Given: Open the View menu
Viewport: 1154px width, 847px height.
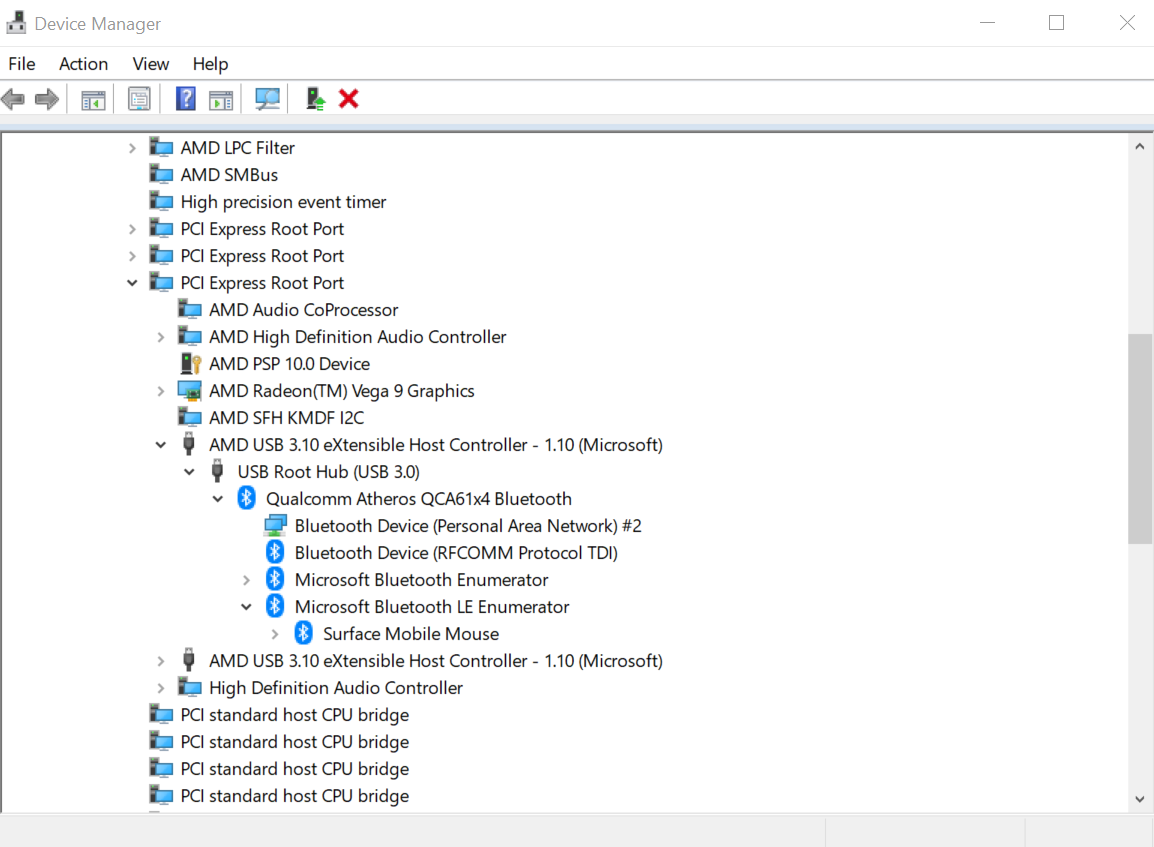Looking at the screenshot, I should click(x=151, y=64).
